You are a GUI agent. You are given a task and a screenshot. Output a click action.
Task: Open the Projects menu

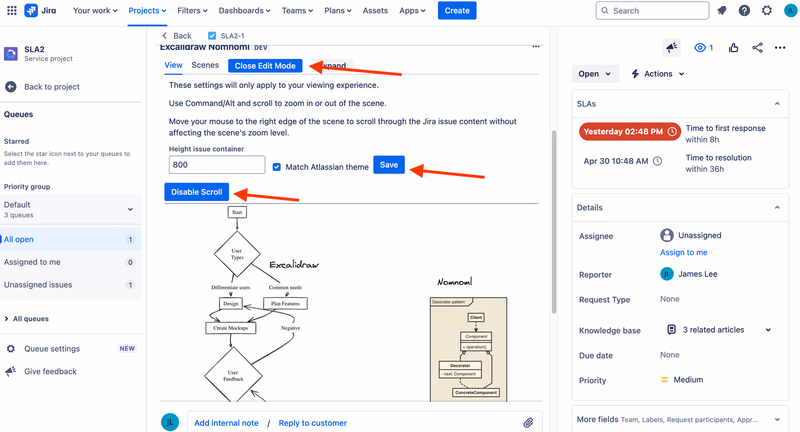pyautogui.click(x=147, y=10)
